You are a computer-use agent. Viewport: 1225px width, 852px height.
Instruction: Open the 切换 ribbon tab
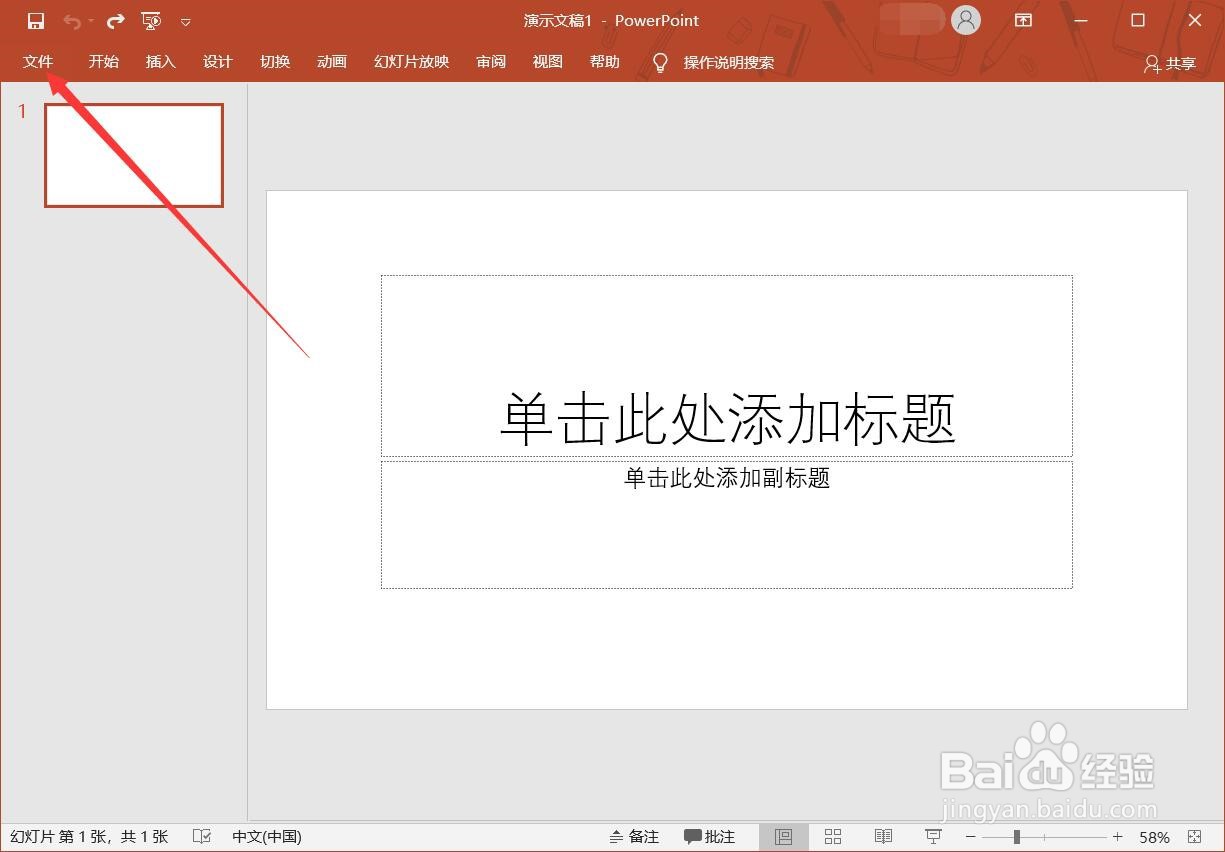pos(275,62)
